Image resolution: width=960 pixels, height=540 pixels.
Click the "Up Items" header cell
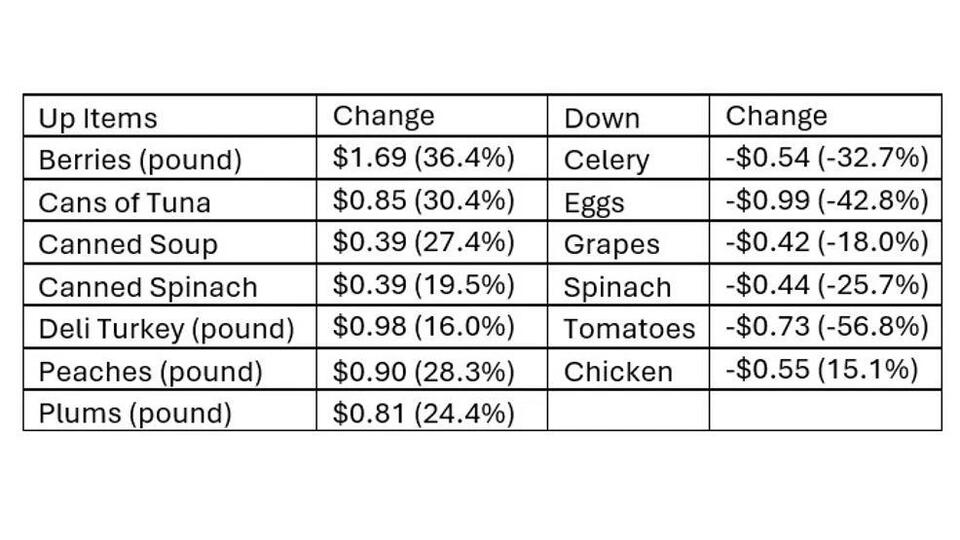click(98, 118)
